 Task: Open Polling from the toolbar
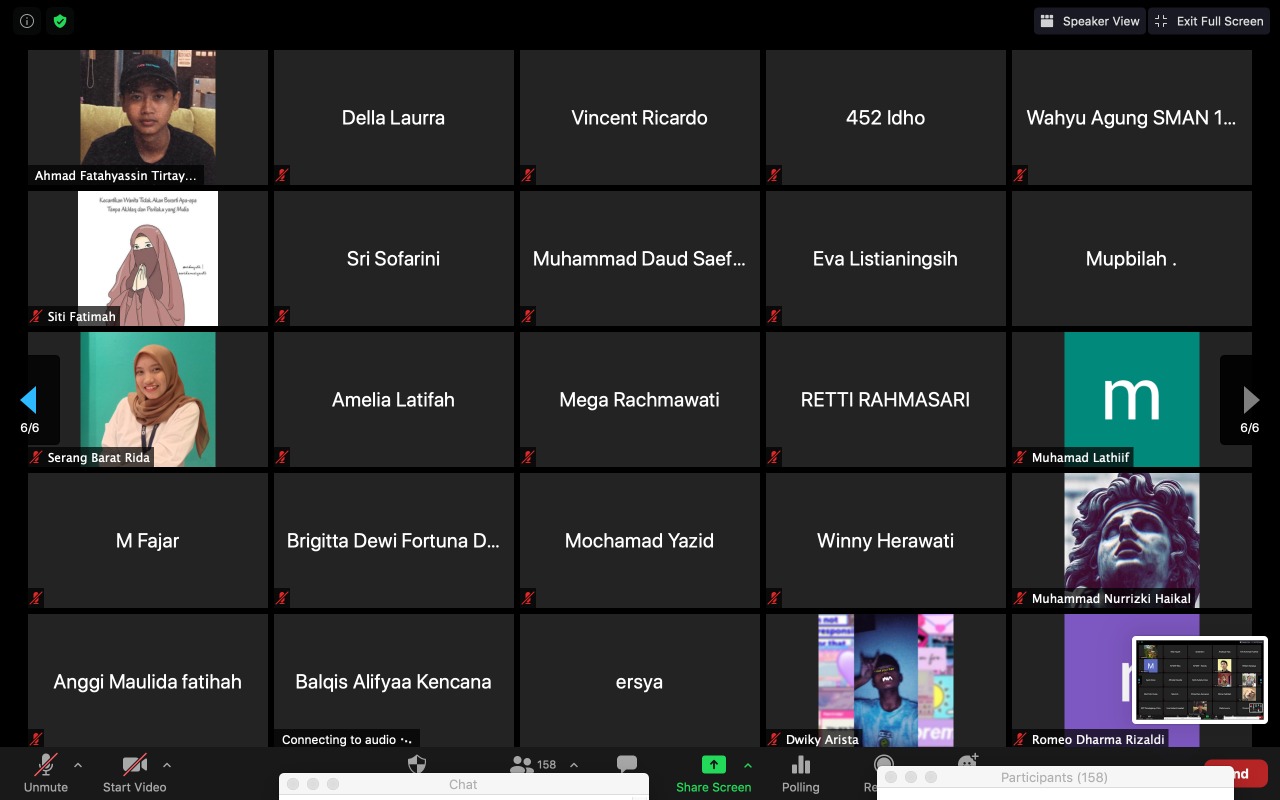pos(800,765)
